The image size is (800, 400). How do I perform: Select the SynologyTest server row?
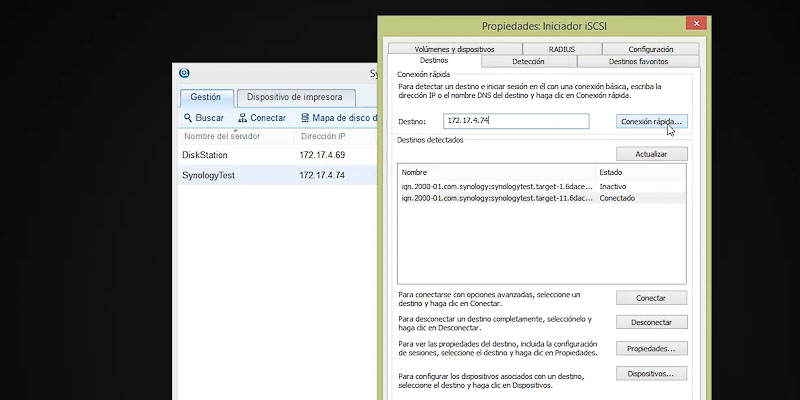278,175
